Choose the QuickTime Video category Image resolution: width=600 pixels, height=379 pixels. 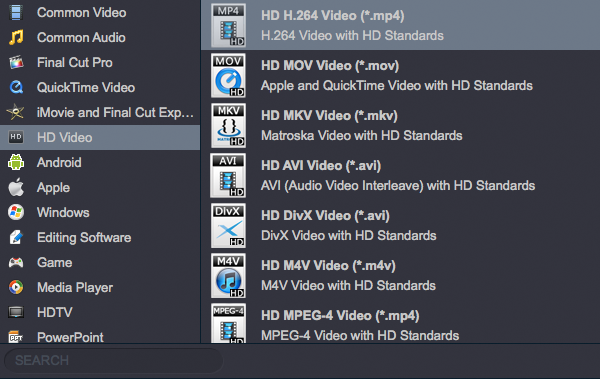point(100,87)
